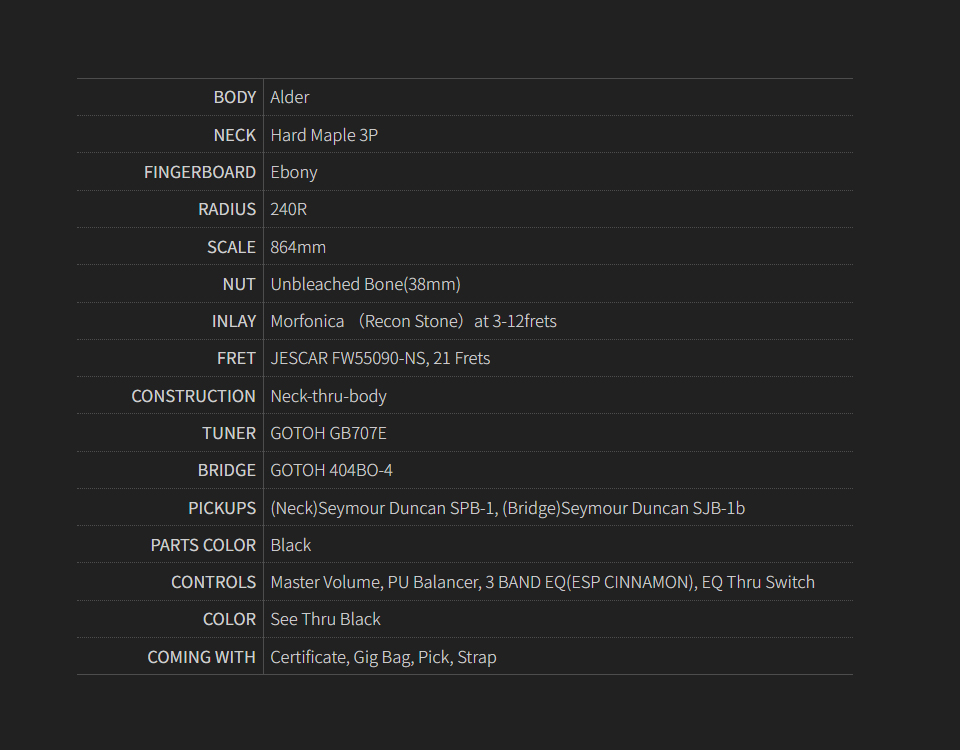960x750 pixels.
Task: Click the COMING WITH row label
Action: tap(201, 657)
